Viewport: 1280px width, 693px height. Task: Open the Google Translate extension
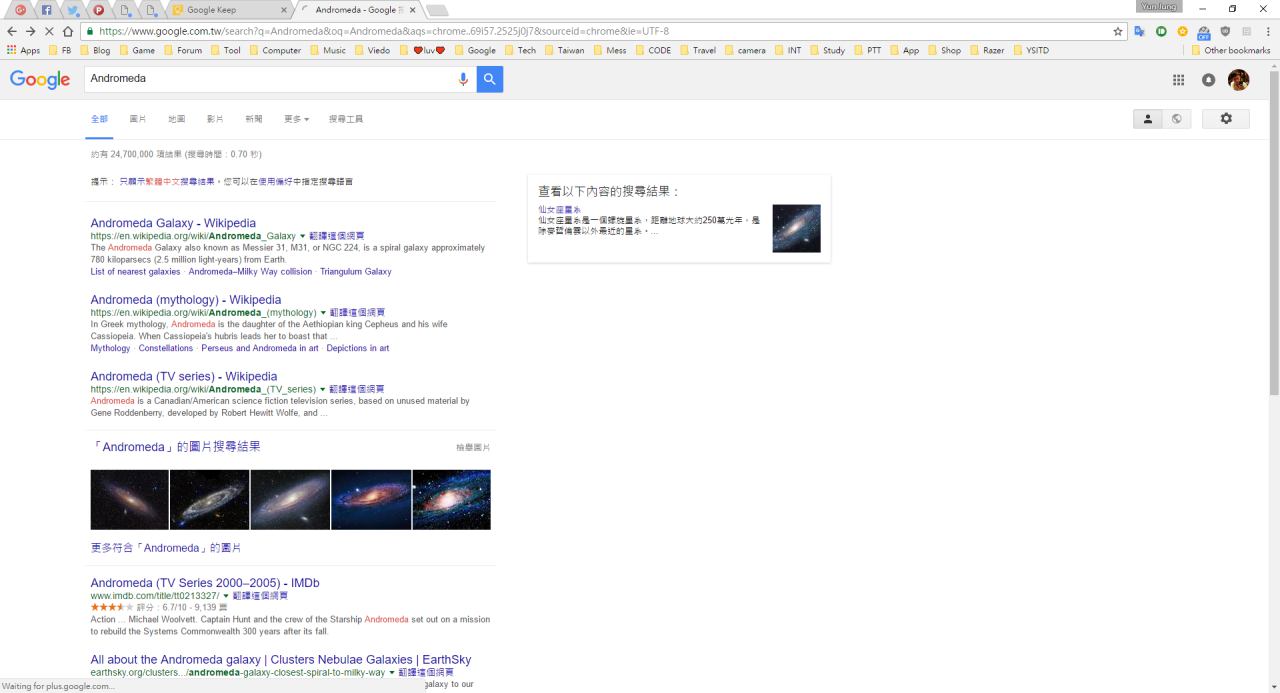[1139, 31]
